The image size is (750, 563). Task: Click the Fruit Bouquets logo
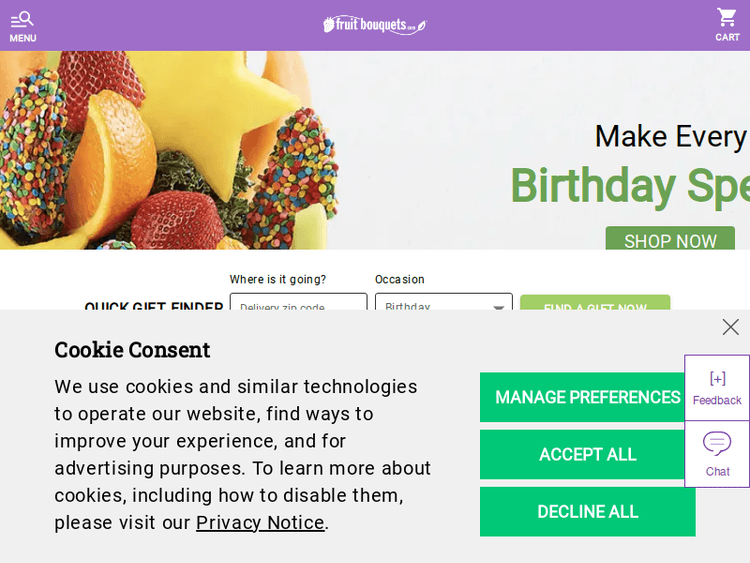tap(375, 25)
